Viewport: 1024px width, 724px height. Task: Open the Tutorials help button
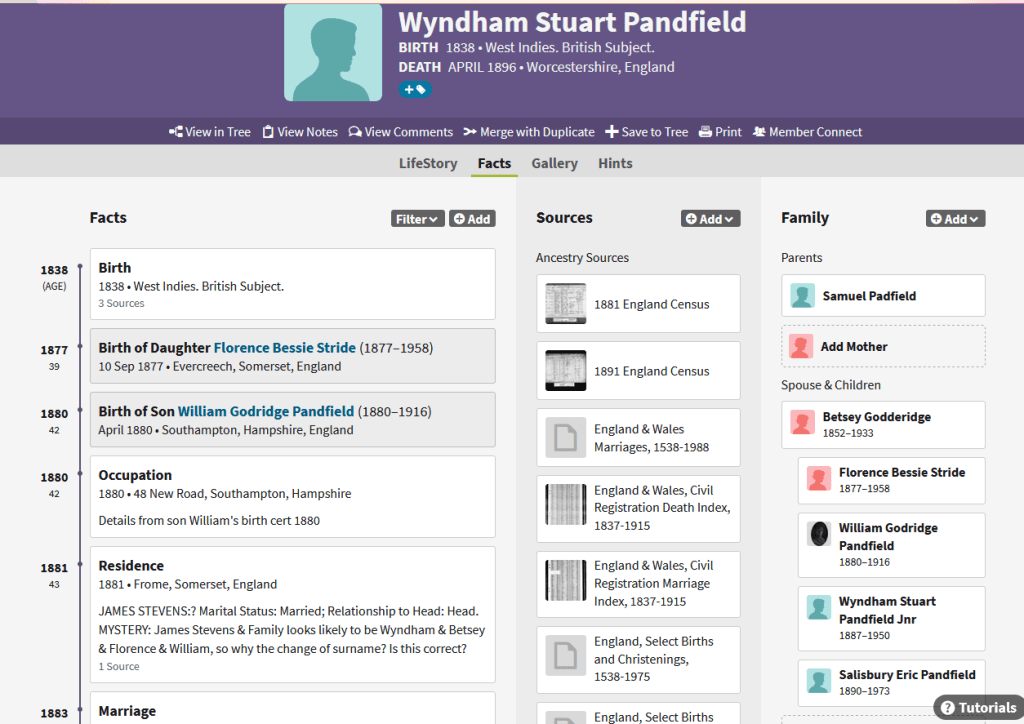978,707
